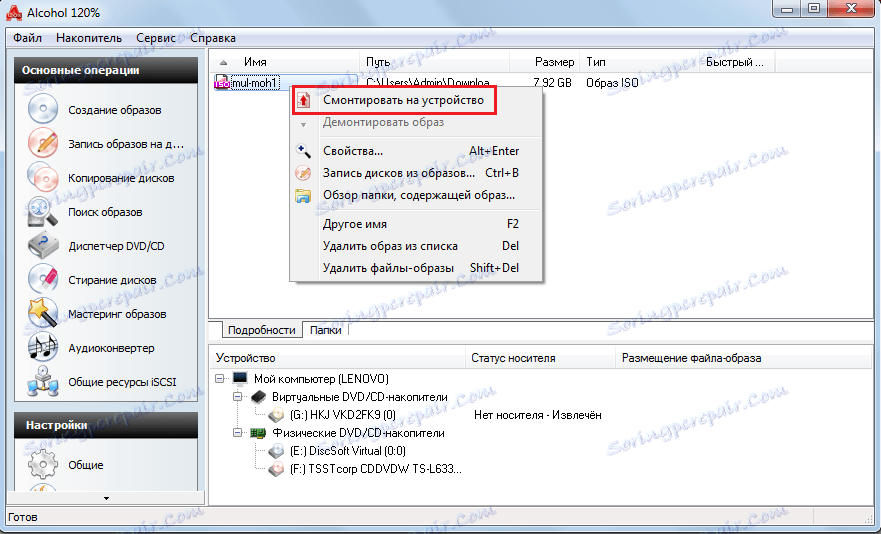Image resolution: width=881 pixels, height=534 pixels.
Task: Click the audio converter notes icon
Action: pyautogui.click(x=43, y=347)
